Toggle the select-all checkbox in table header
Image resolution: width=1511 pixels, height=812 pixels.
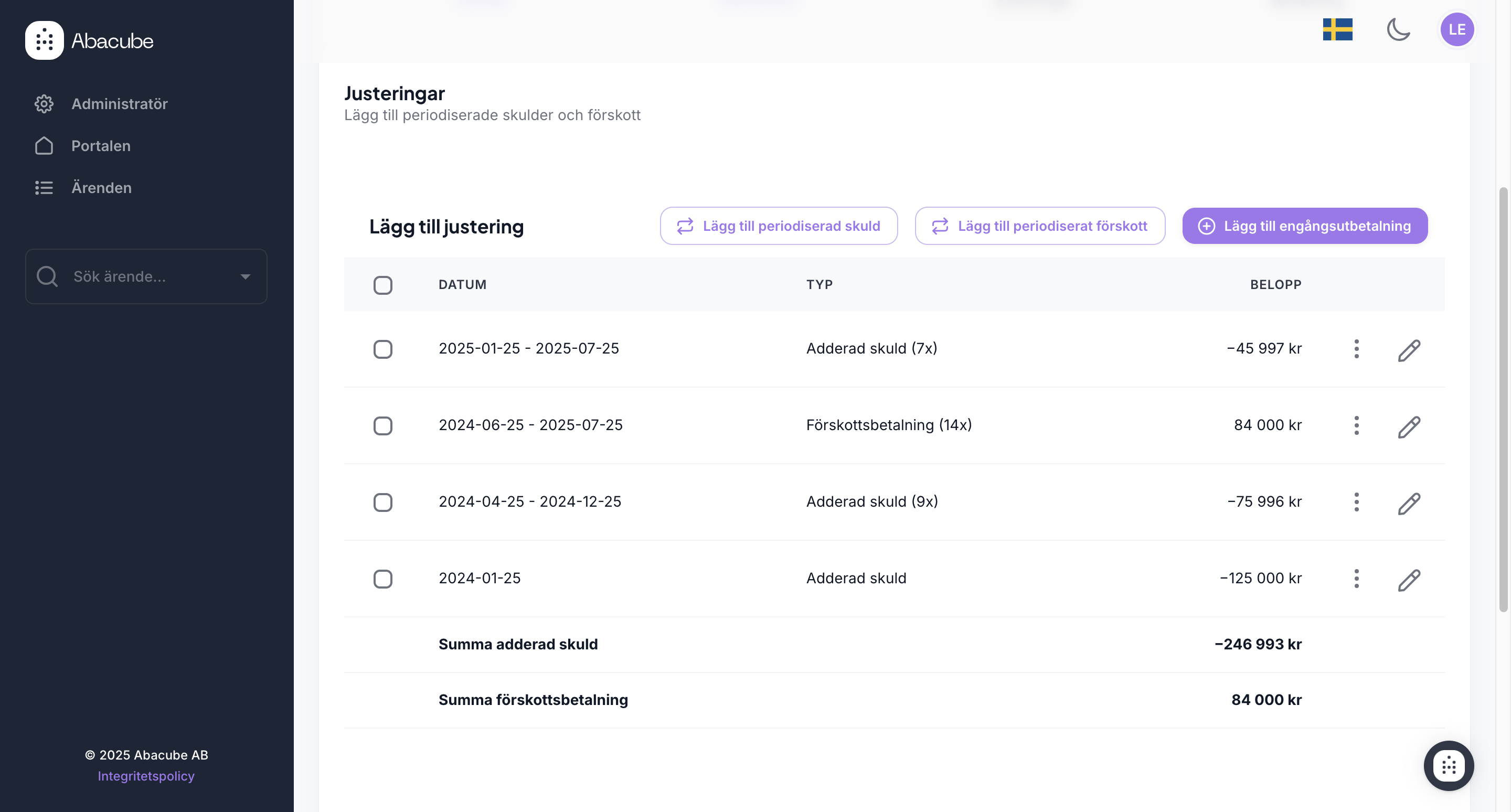tap(382, 285)
